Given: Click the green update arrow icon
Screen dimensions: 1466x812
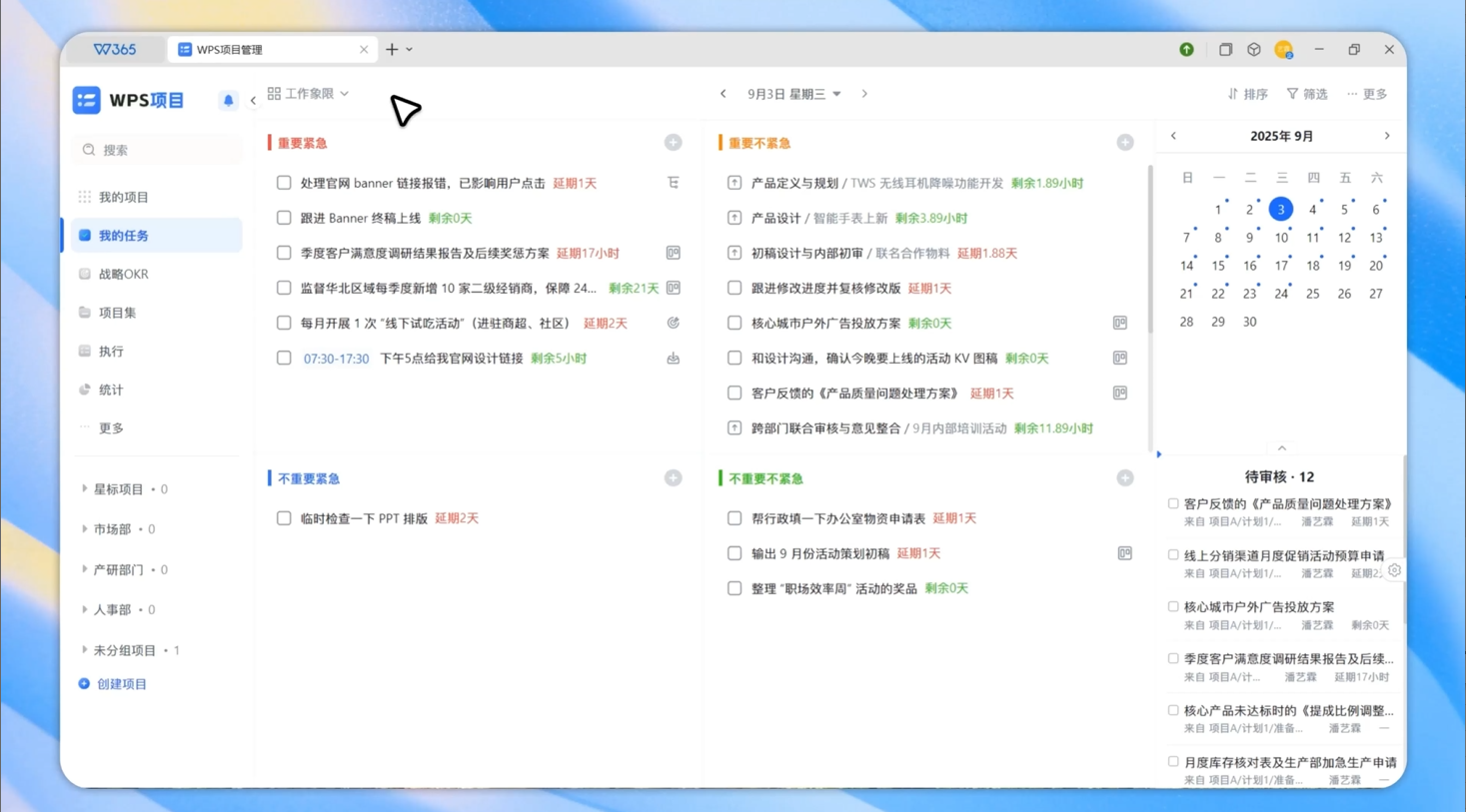Looking at the screenshot, I should (1186, 49).
